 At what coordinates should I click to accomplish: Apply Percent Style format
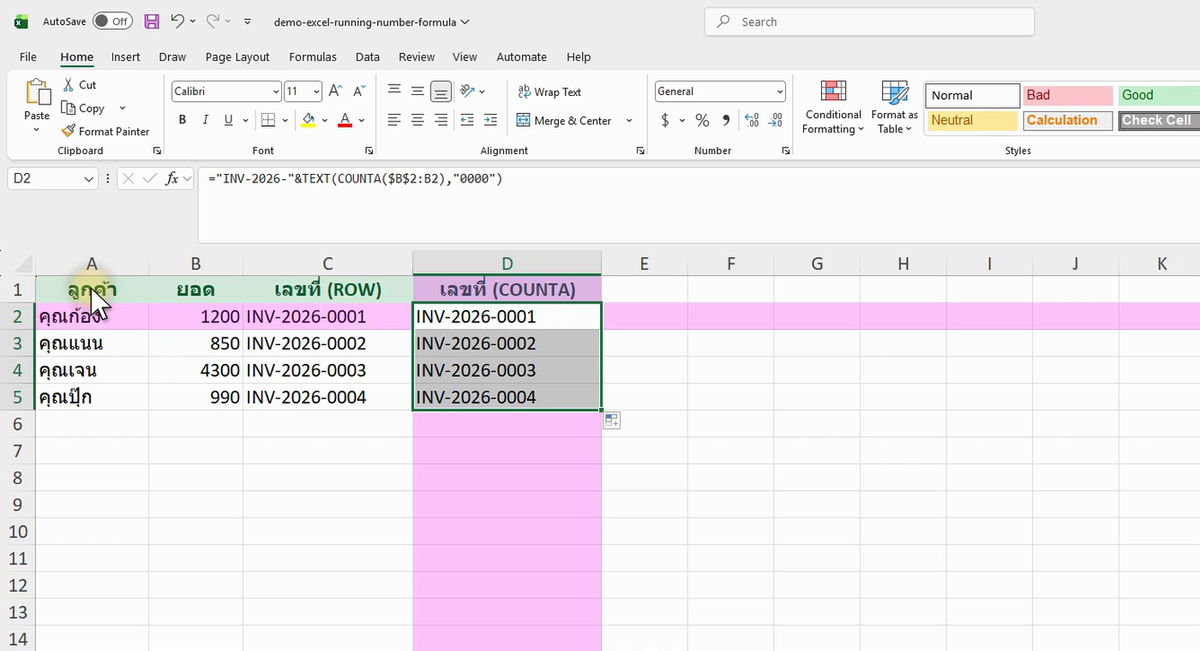tap(702, 120)
